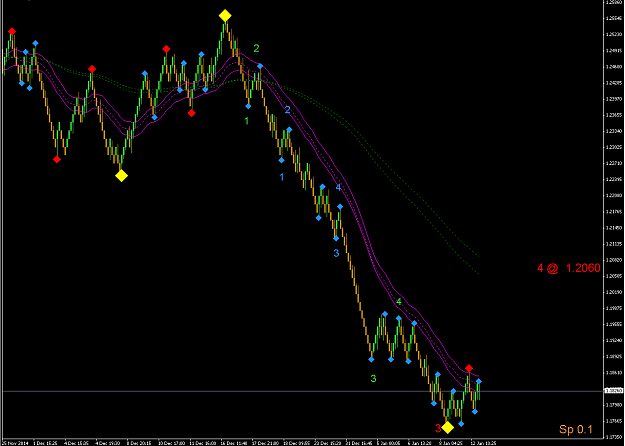Click the blue diamond directly above green label 3

coord(371,359)
